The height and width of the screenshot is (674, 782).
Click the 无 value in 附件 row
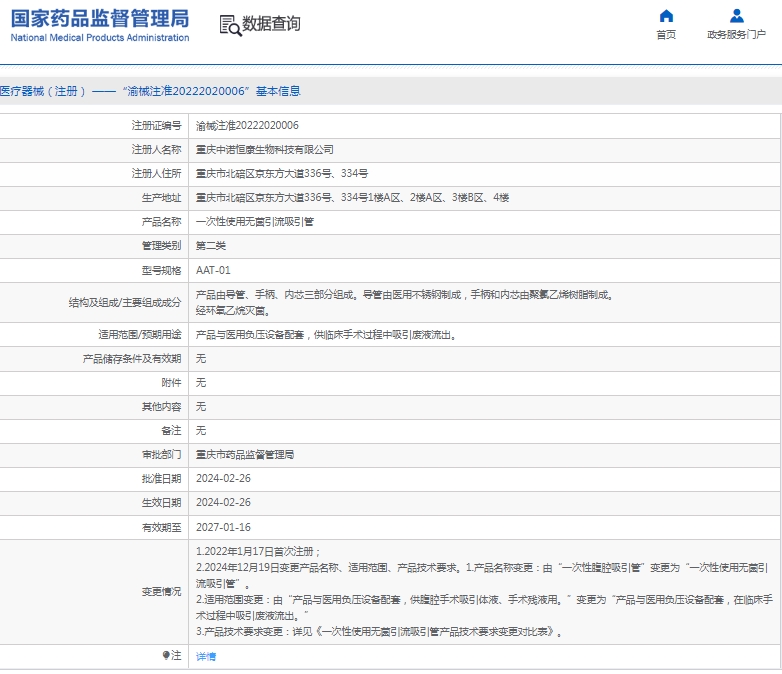point(201,383)
